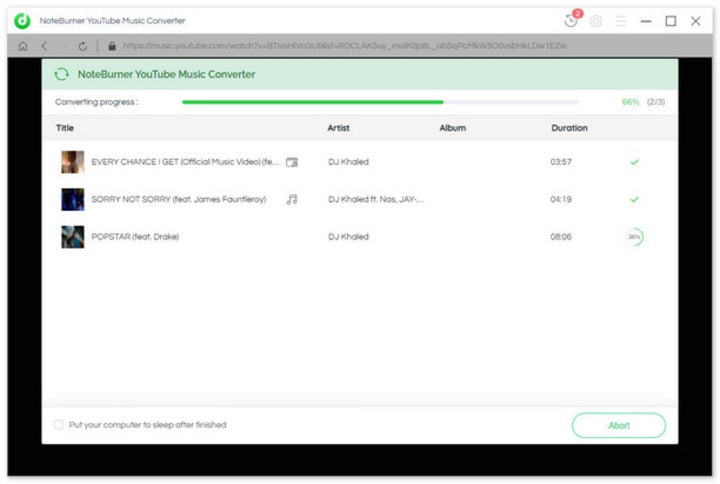720x484 pixels.
Task: Click the Album column header
Action: pyautogui.click(x=453, y=128)
